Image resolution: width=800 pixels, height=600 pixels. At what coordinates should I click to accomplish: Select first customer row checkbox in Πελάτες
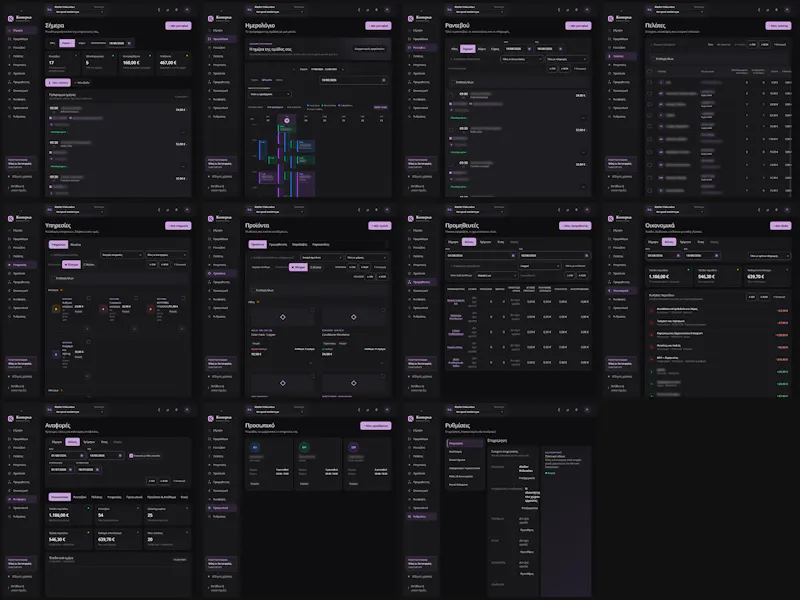tap(649, 82)
